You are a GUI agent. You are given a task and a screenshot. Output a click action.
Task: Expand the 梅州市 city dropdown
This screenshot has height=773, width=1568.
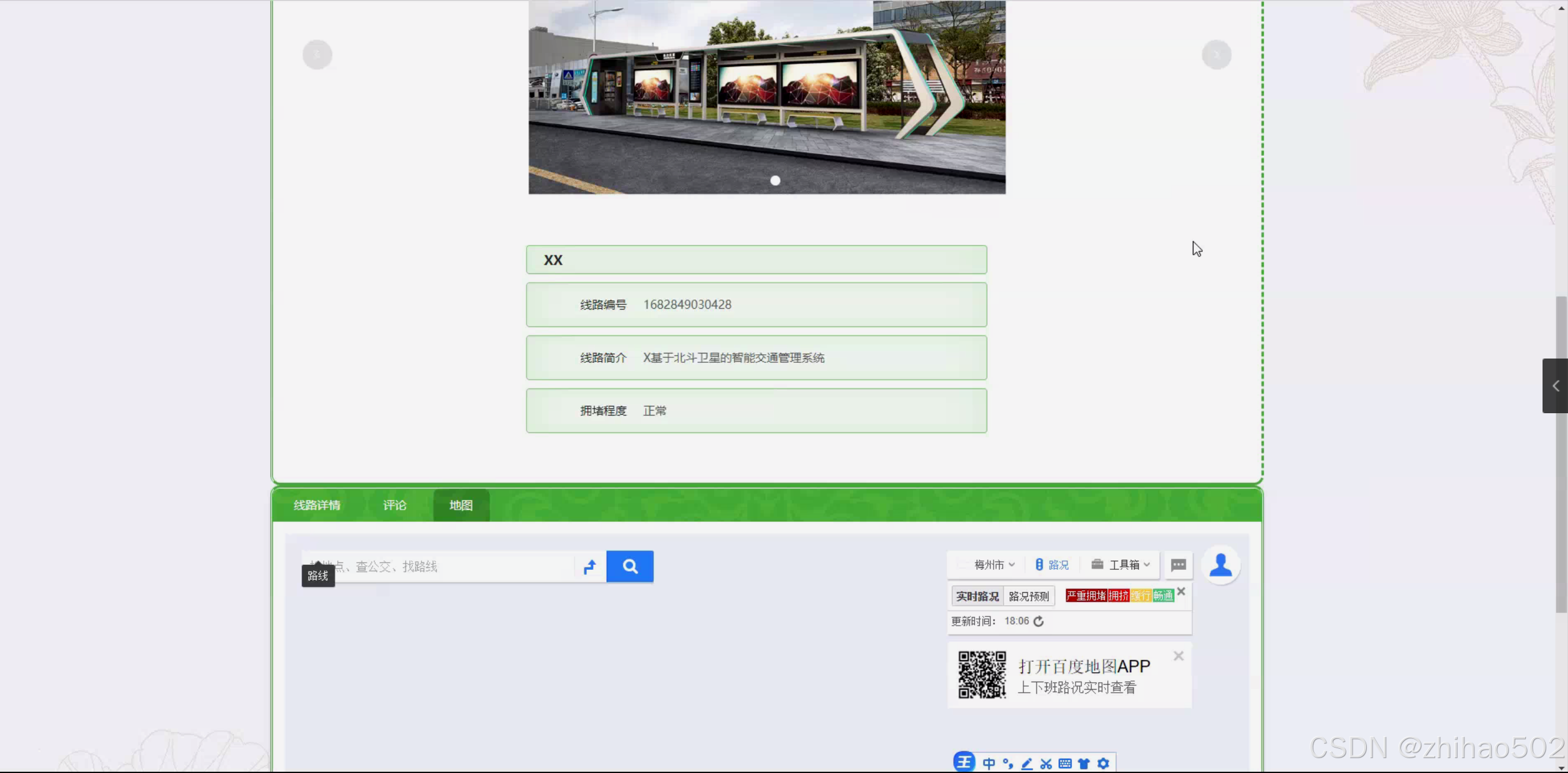pos(994,565)
